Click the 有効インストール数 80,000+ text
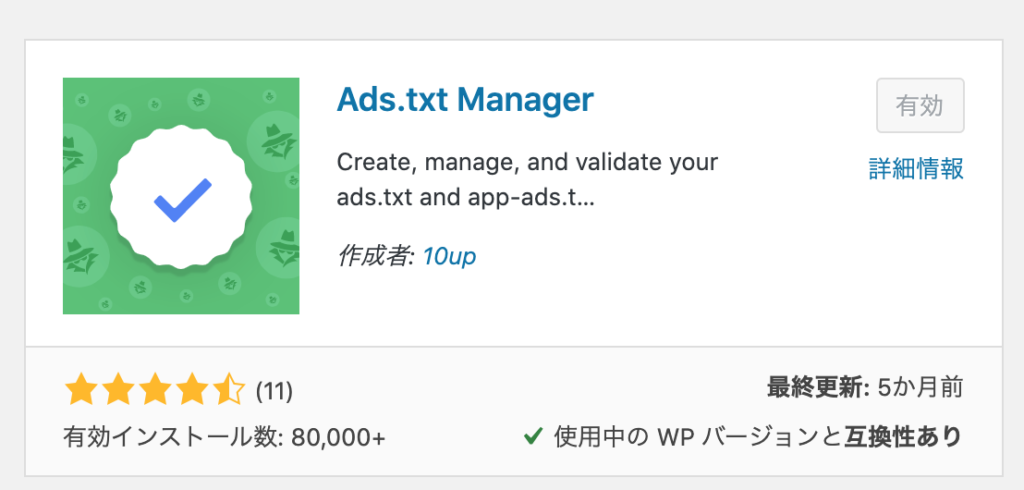 (x=224, y=437)
